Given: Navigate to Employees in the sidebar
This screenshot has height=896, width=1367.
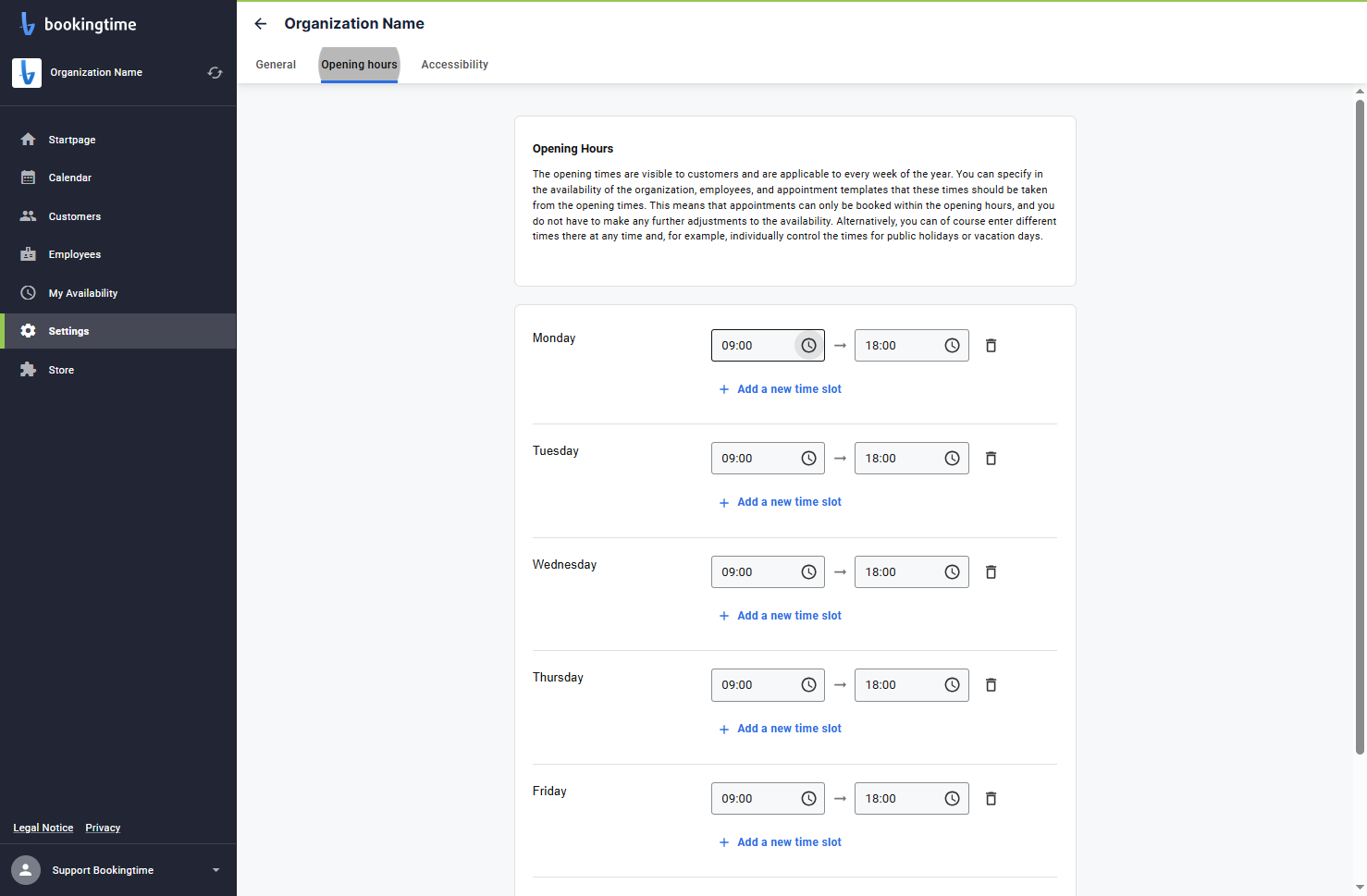Looking at the screenshot, I should point(117,254).
